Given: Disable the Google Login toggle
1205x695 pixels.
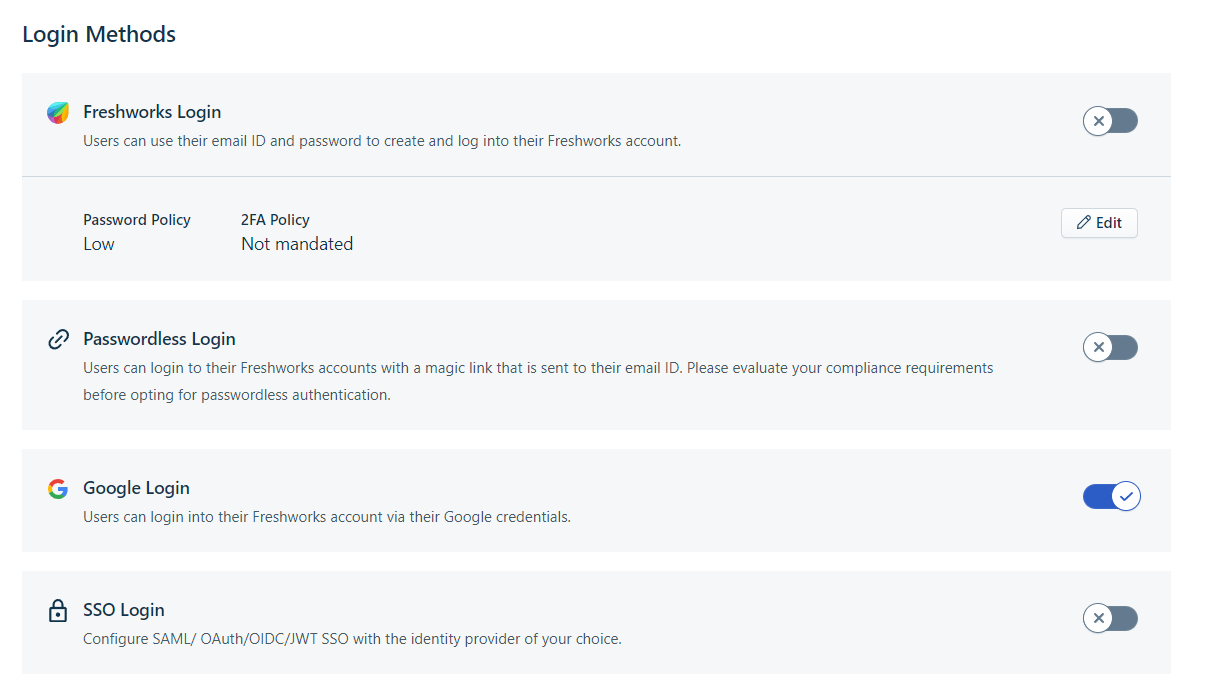Looking at the screenshot, I should 1111,496.
